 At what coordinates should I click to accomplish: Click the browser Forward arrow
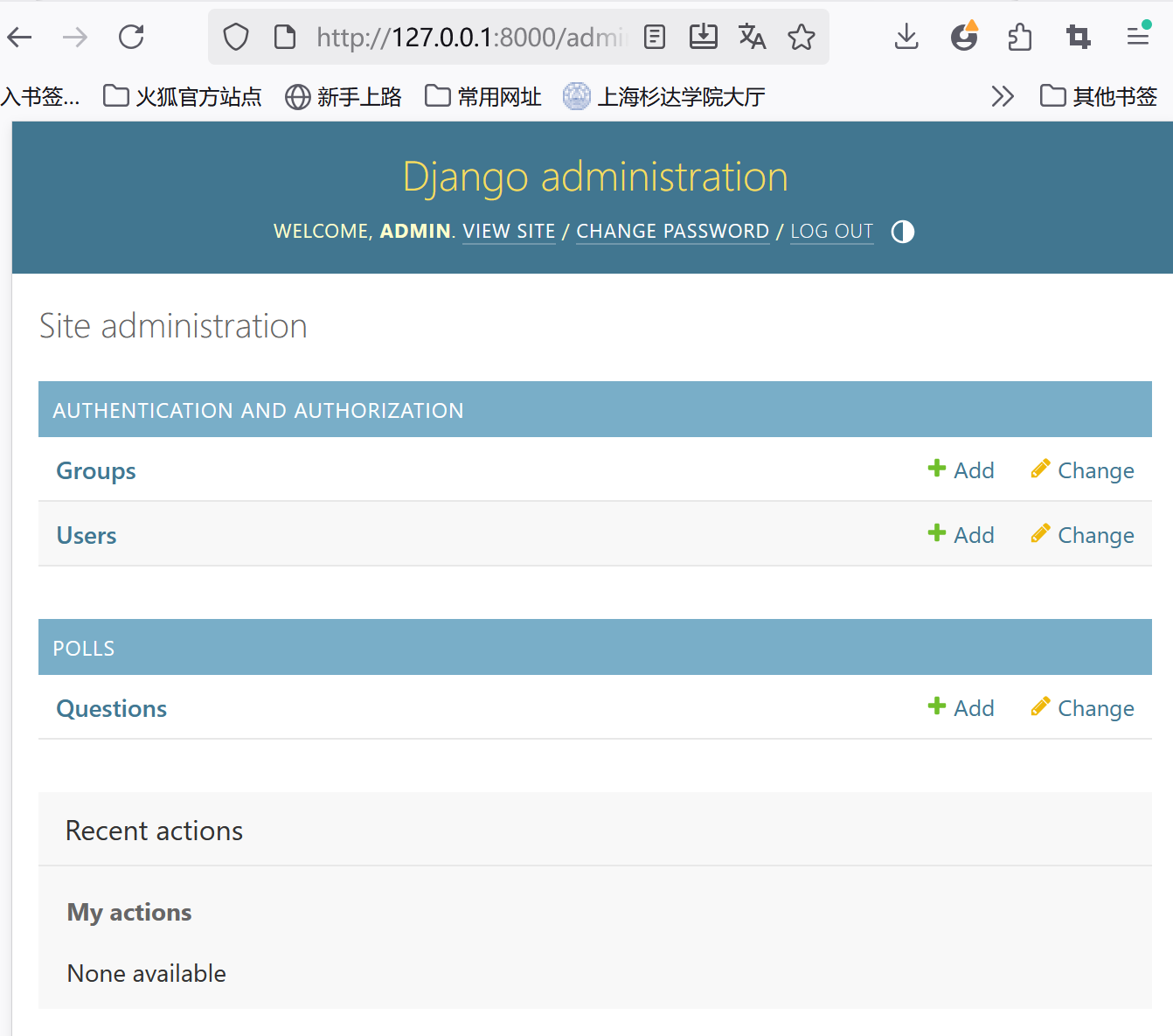coord(75,37)
